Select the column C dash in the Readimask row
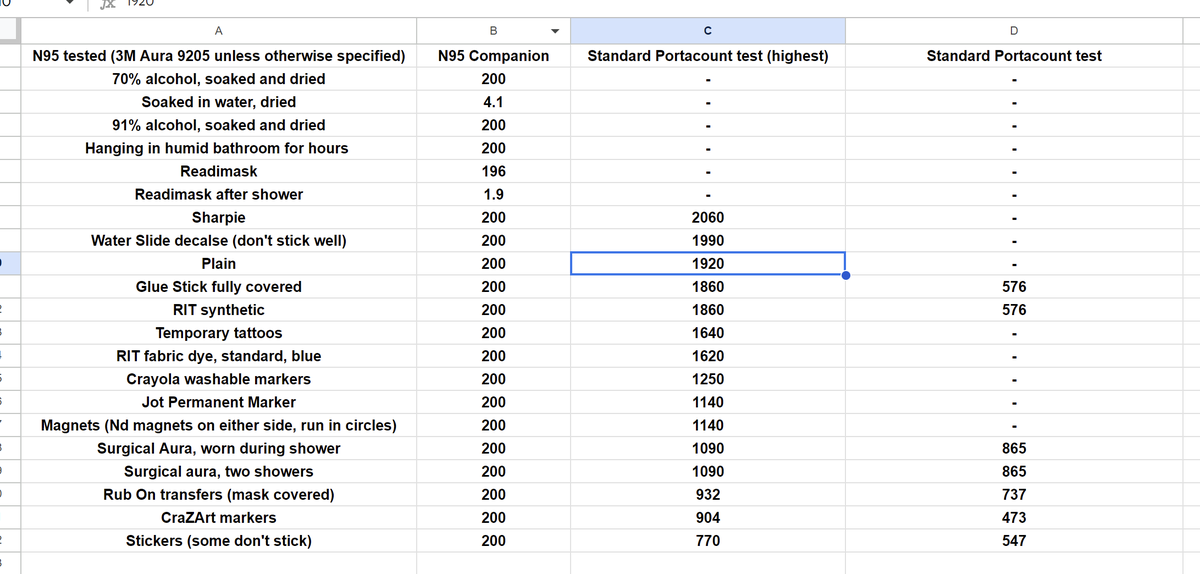1200x574 pixels. [708, 171]
